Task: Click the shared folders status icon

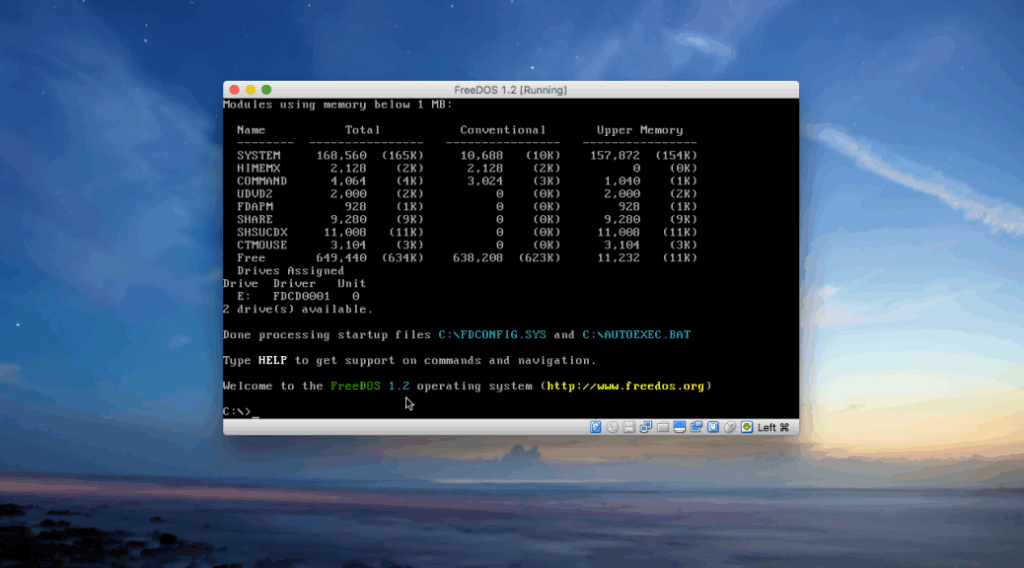Action: 663,427
